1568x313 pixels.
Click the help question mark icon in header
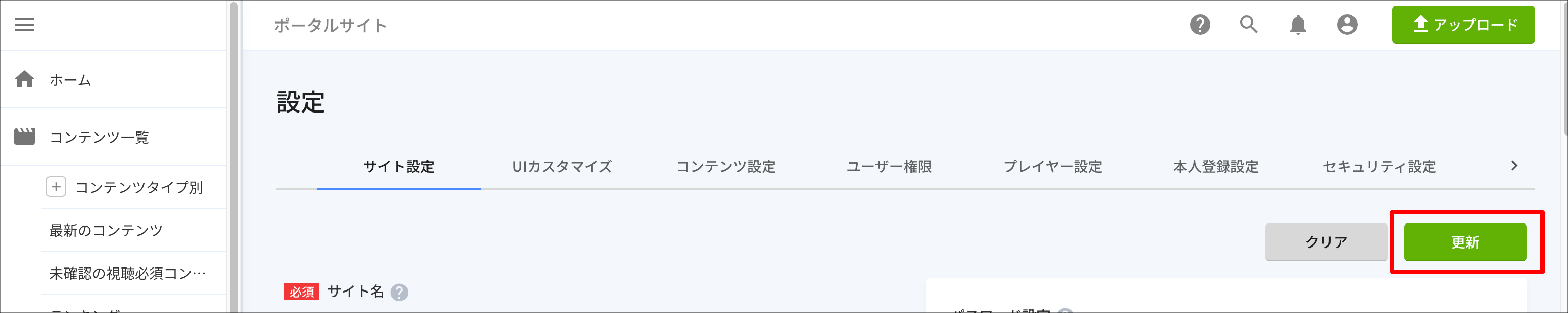coord(1200,25)
